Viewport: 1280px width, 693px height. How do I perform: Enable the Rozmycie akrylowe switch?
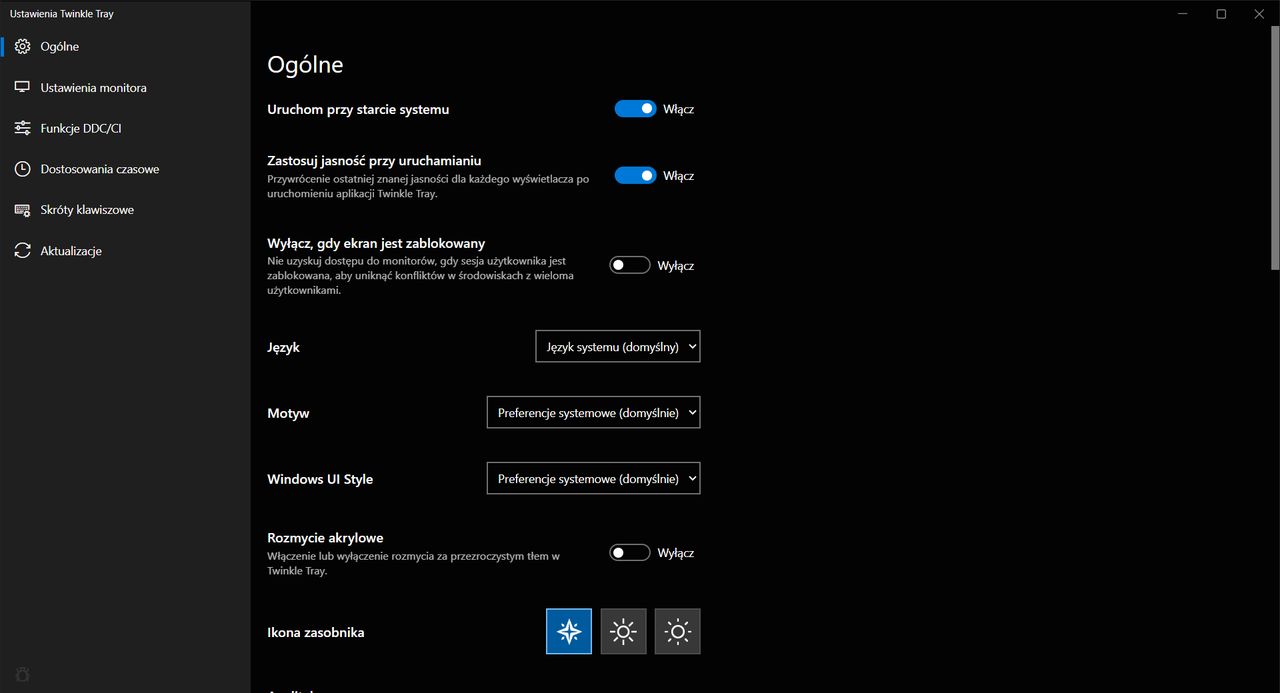[x=630, y=553]
